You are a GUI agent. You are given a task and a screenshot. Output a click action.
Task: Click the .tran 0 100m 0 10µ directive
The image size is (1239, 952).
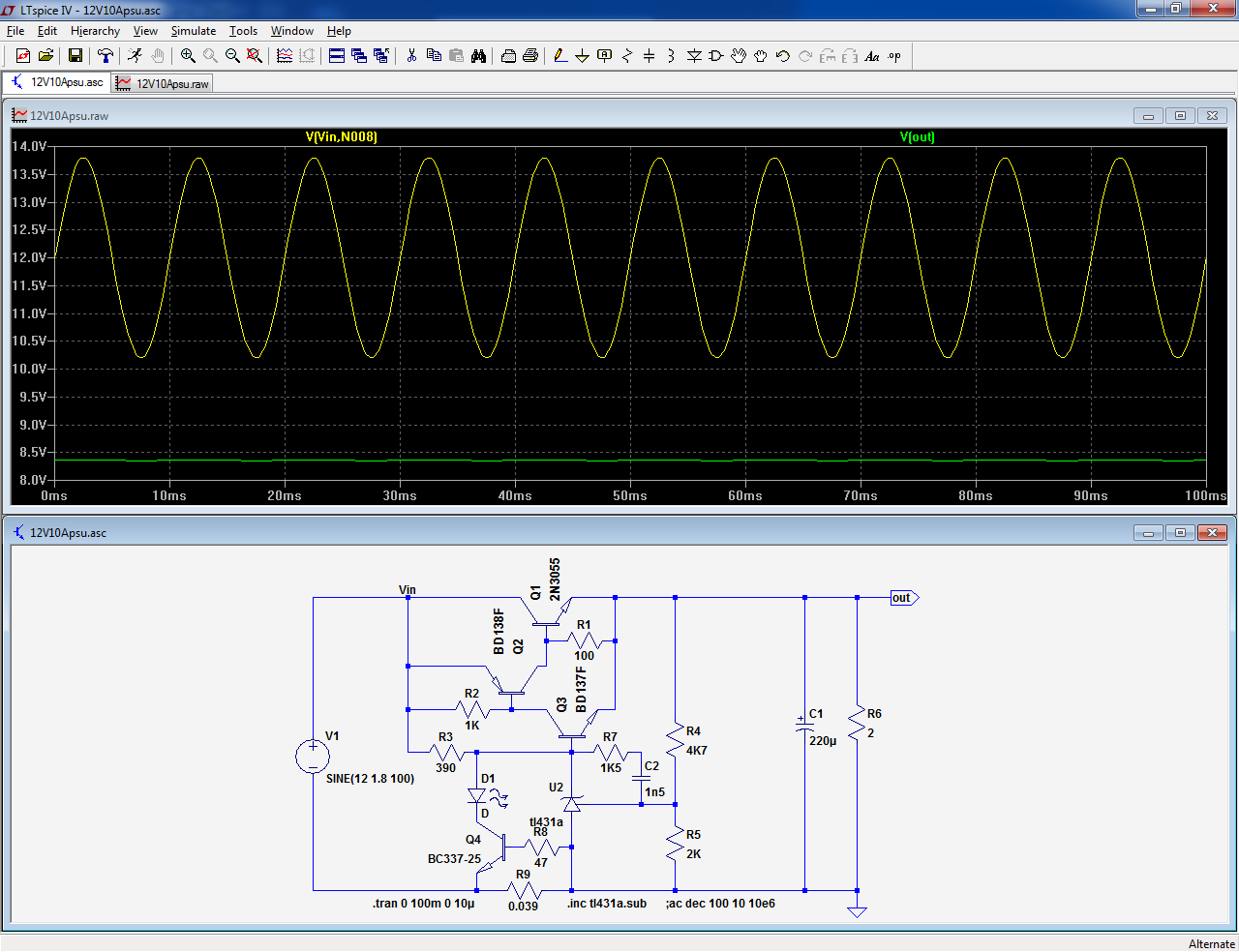424,904
